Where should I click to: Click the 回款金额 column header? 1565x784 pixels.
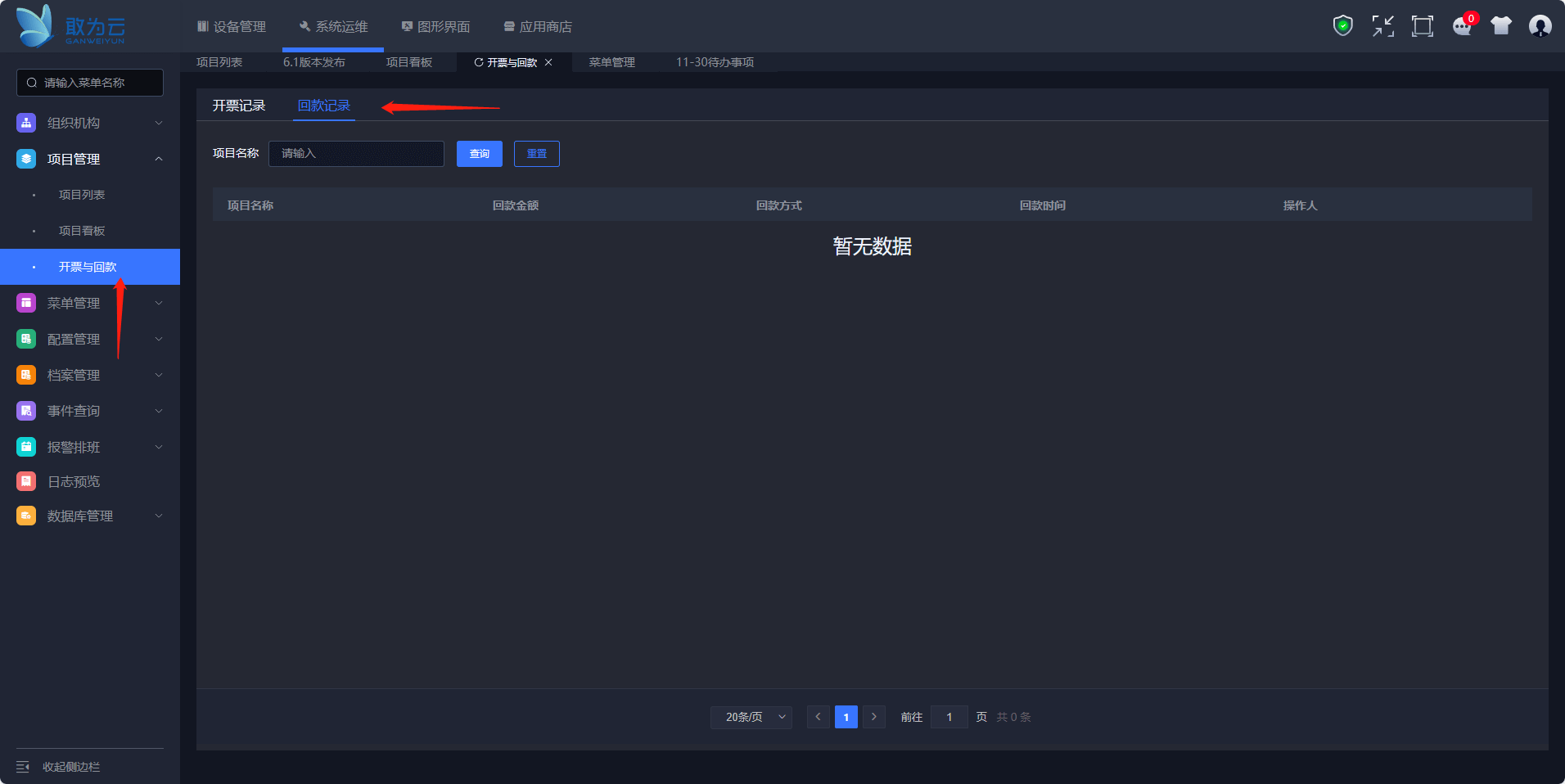click(516, 205)
